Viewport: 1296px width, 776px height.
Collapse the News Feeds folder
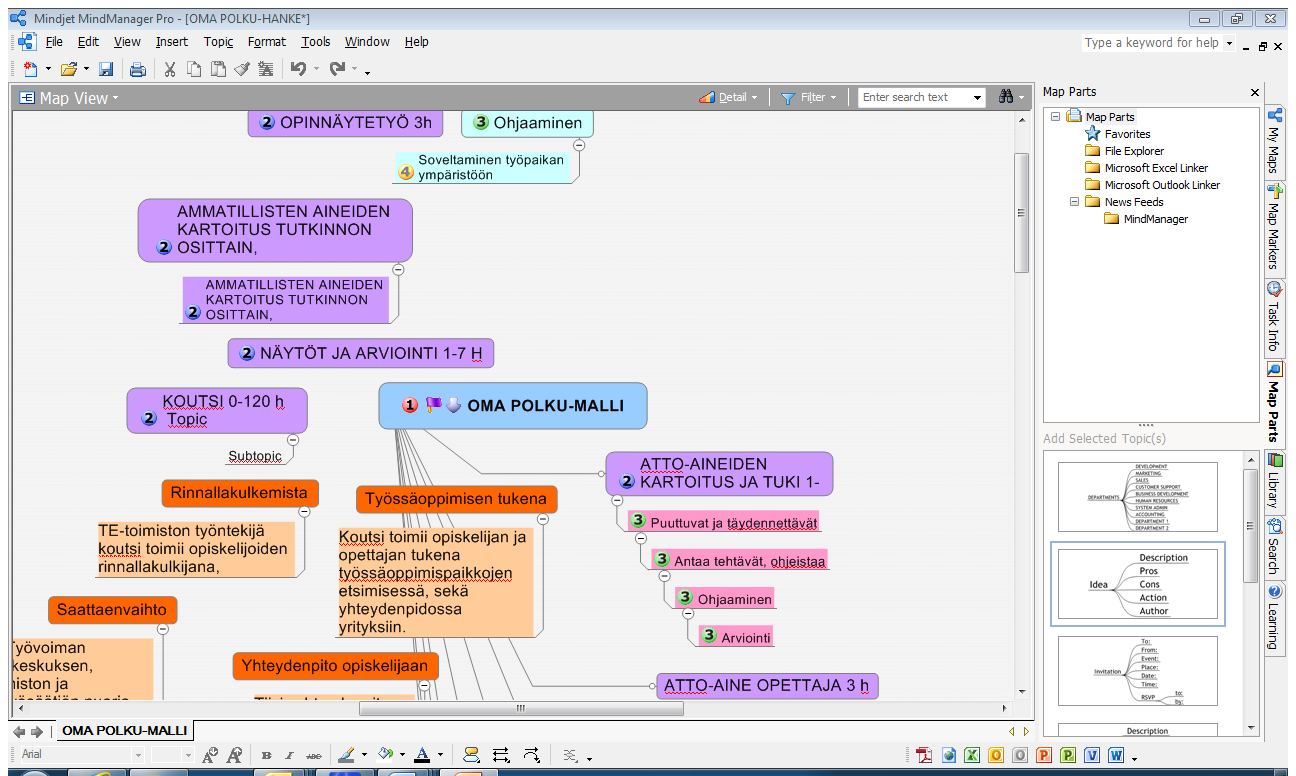pyautogui.click(x=1075, y=201)
